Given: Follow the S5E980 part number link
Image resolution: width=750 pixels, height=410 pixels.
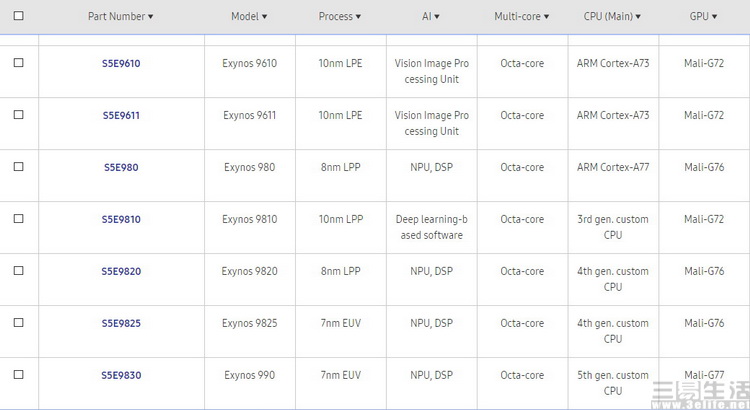Looking at the screenshot, I should tap(121, 167).
